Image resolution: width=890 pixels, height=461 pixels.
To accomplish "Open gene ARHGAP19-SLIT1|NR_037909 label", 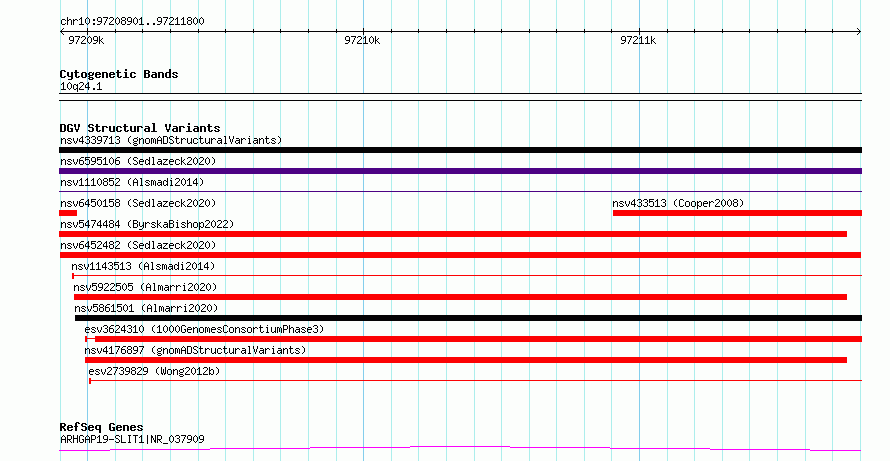I will click(x=132, y=439).
